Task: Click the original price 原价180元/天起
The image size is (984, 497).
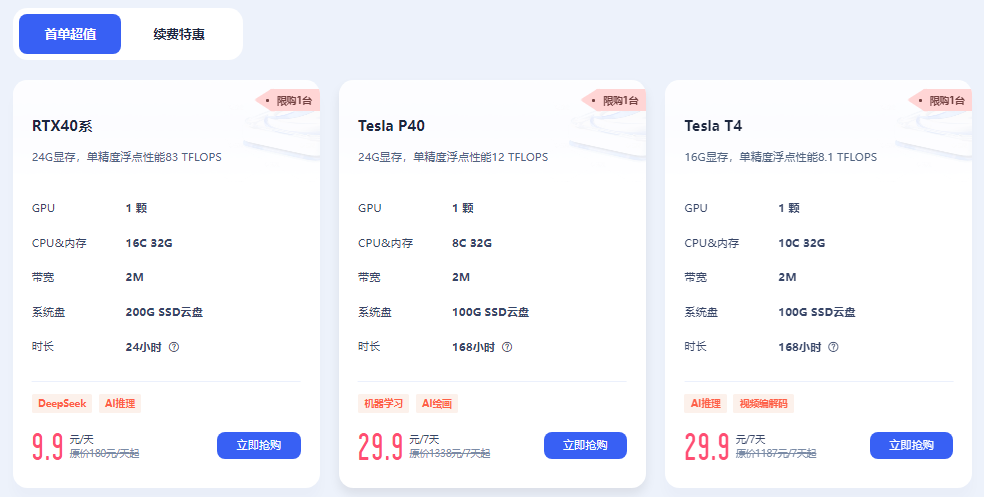Action: point(104,453)
